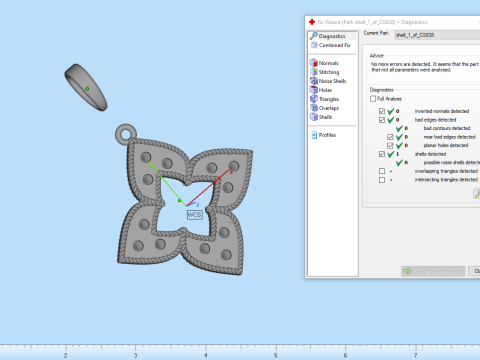Click the Current Part name field
Viewport: 480px width, 360px height.
point(437,35)
